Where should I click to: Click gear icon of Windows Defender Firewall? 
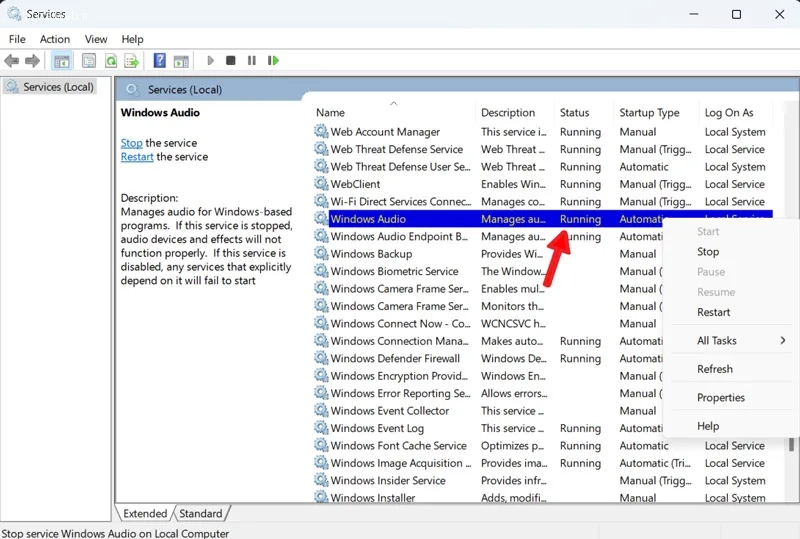(321, 358)
